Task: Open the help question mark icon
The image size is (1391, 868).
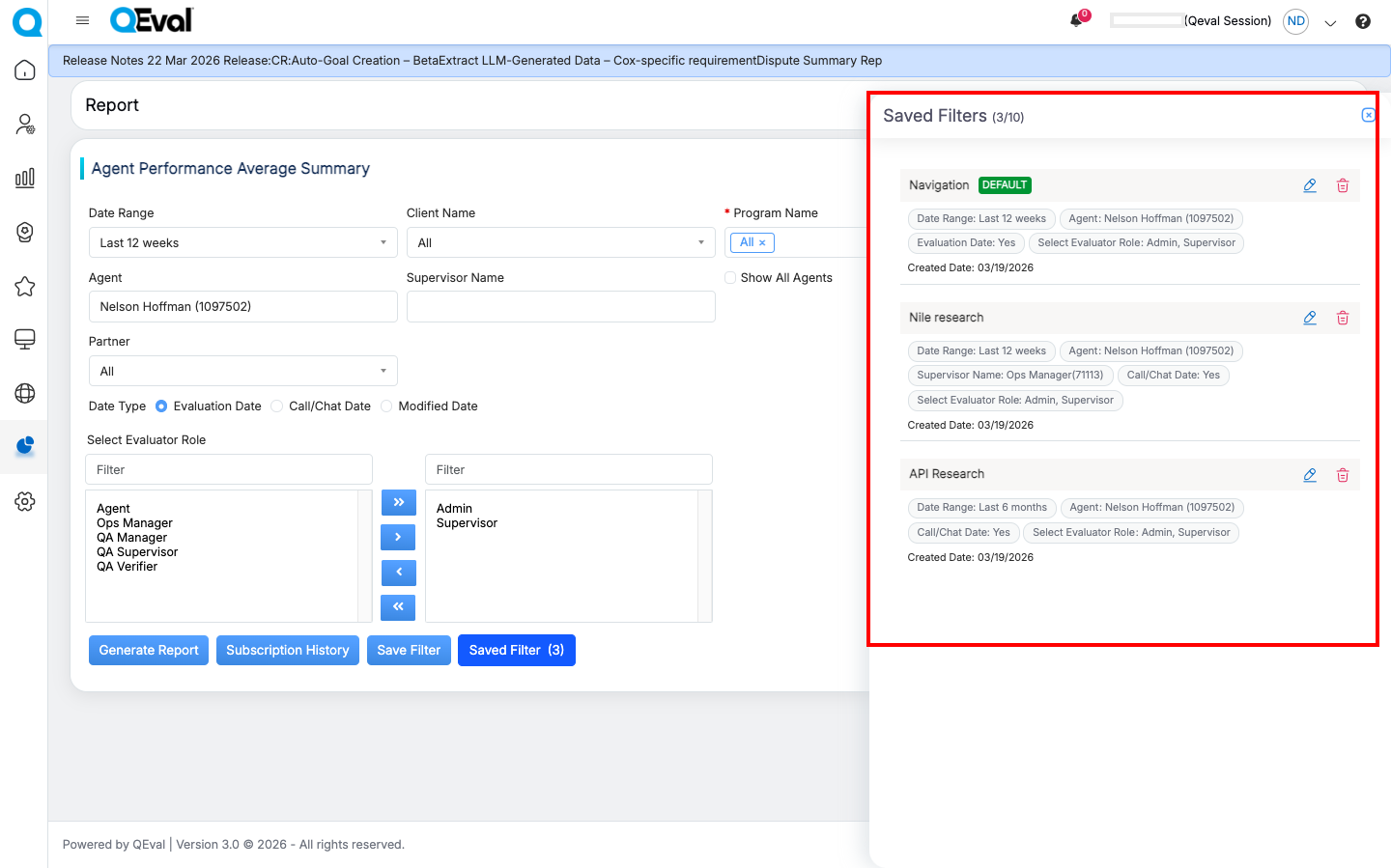Action: coord(1362,21)
